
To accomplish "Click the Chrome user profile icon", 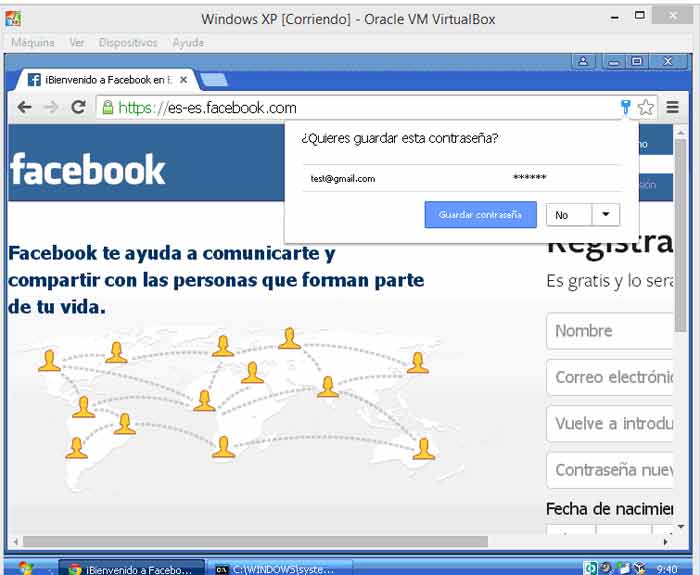I will coord(586,62).
